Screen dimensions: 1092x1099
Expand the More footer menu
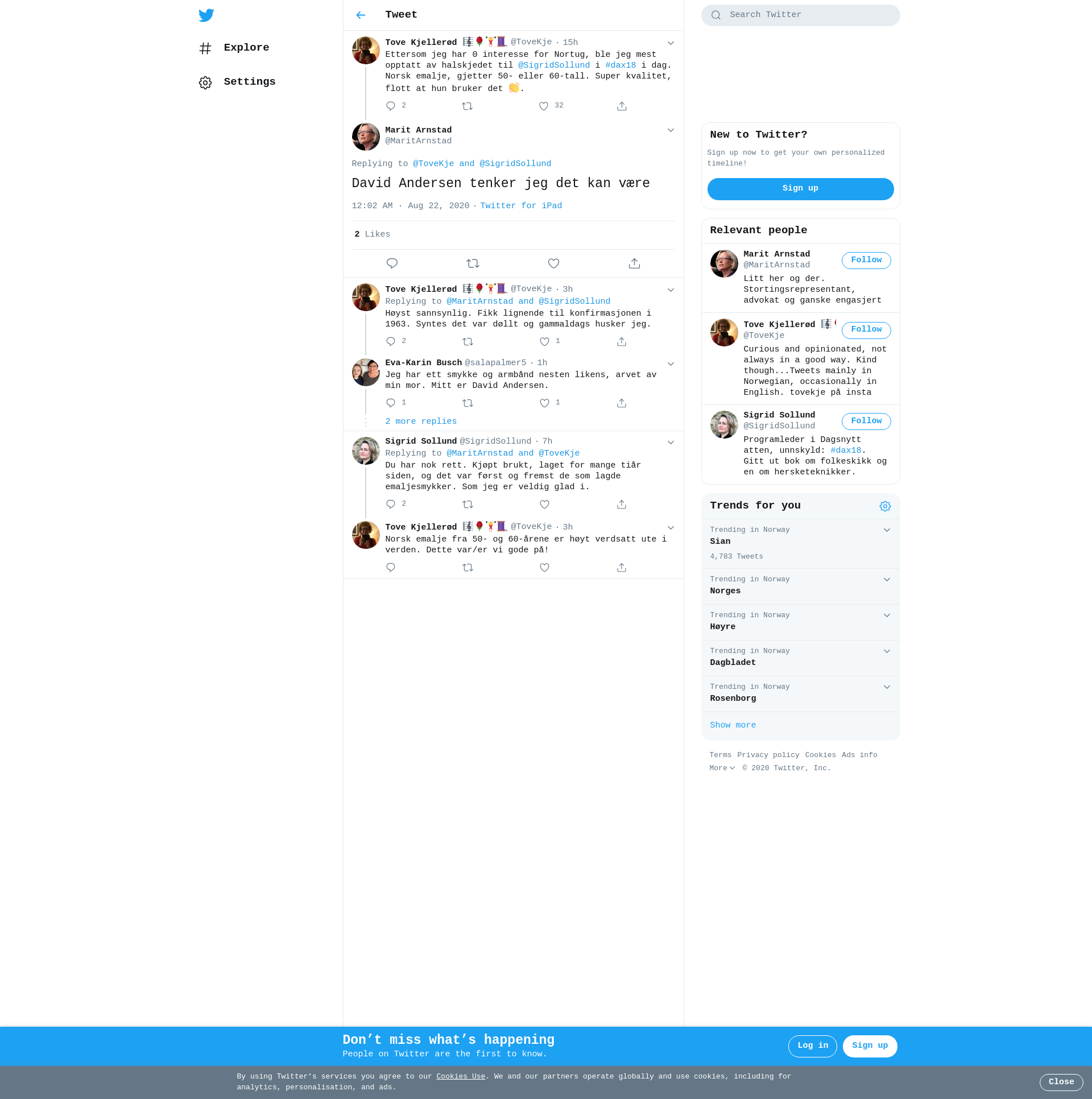click(x=722, y=769)
